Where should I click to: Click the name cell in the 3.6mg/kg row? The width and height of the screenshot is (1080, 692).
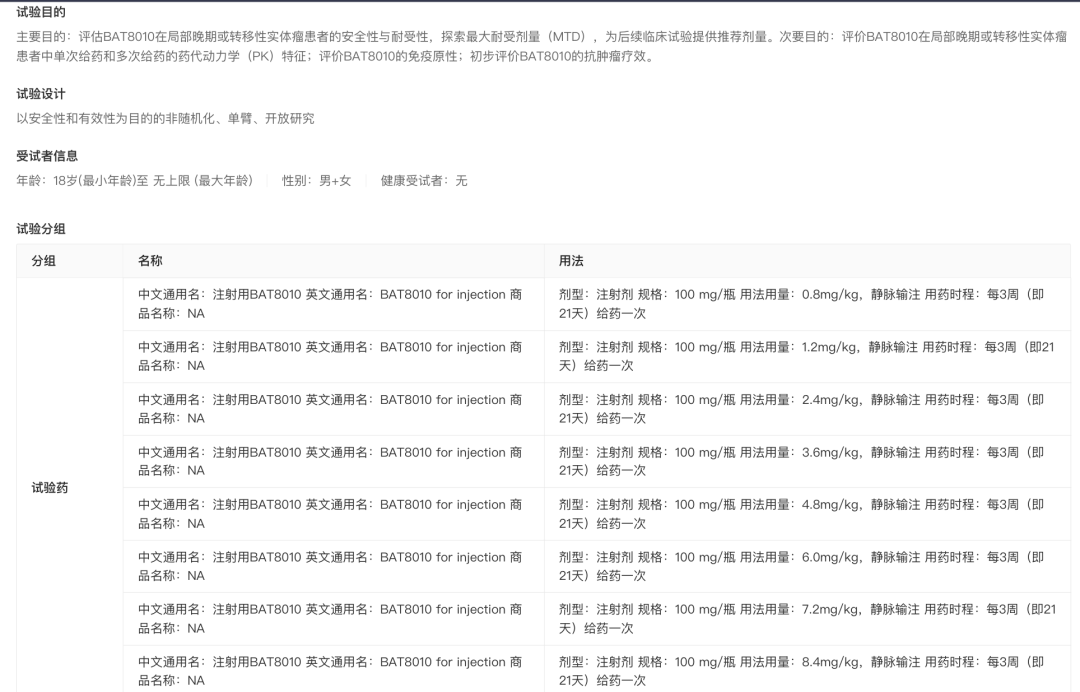(x=333, y=461)
